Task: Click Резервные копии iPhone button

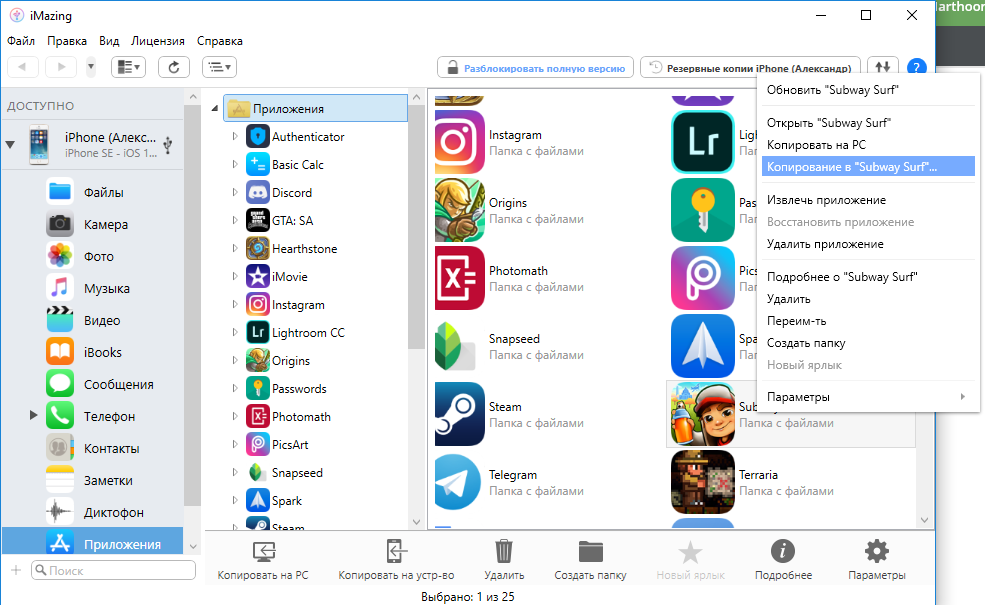Action: [751, 68]
